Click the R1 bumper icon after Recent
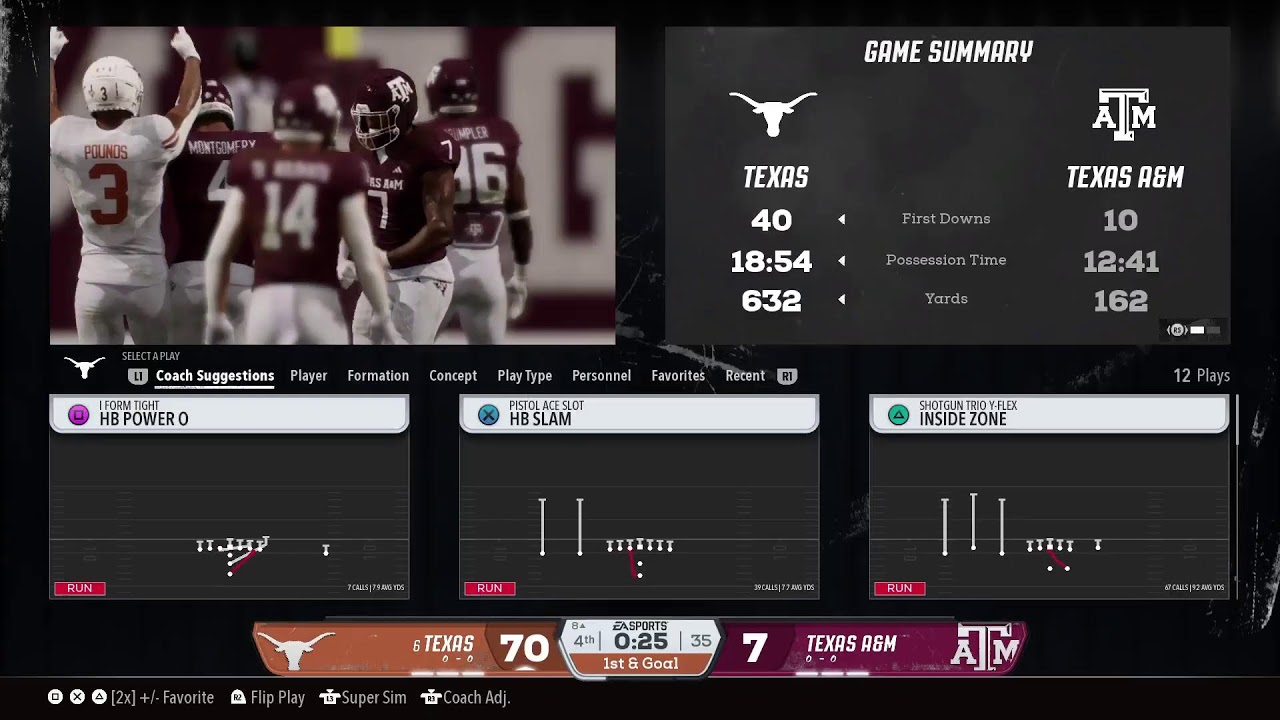The height and width of the screenshot is (720, 1280). [x=787, y=376]
